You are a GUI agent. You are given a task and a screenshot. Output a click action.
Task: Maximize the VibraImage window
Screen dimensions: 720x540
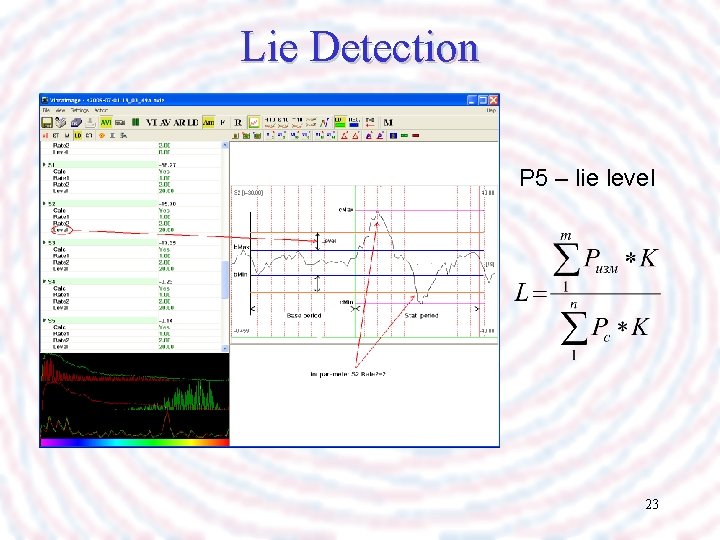click(x=483, y=100)
